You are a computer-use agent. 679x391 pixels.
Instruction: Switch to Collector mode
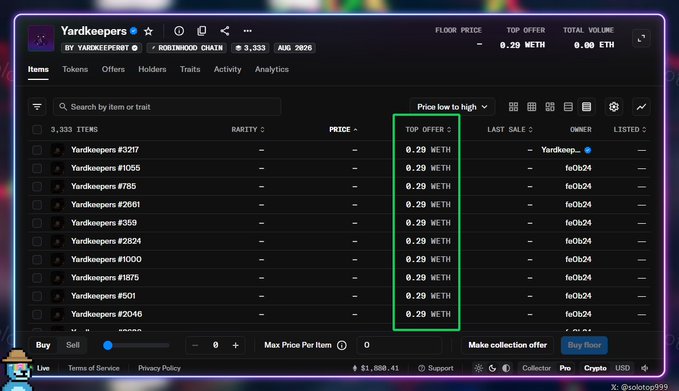pyautogui.click(x=537, y=368)
